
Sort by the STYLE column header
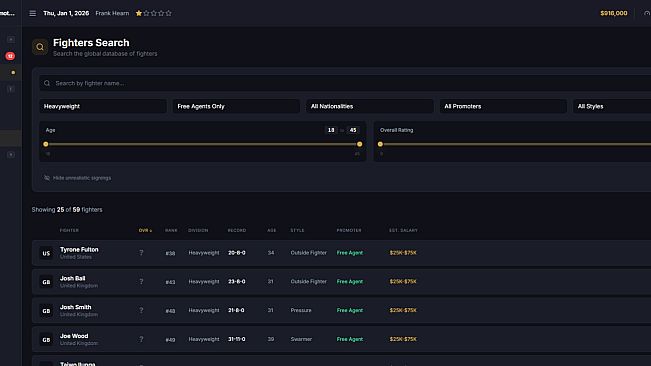click(297, 230)
